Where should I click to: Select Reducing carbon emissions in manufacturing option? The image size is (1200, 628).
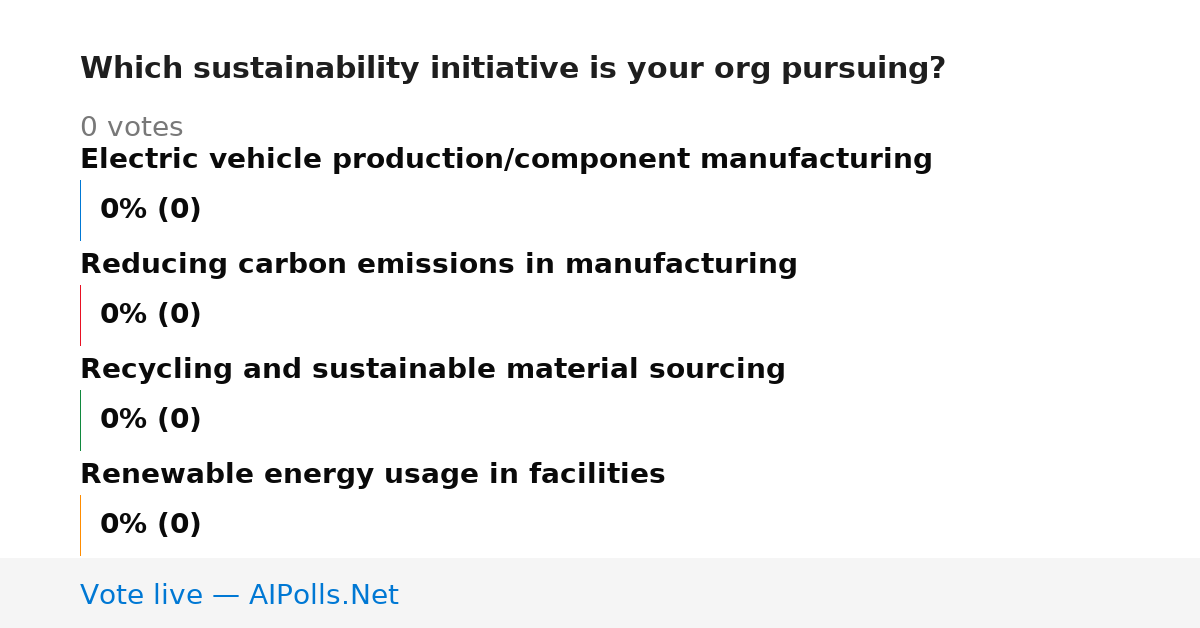[439, 265]
